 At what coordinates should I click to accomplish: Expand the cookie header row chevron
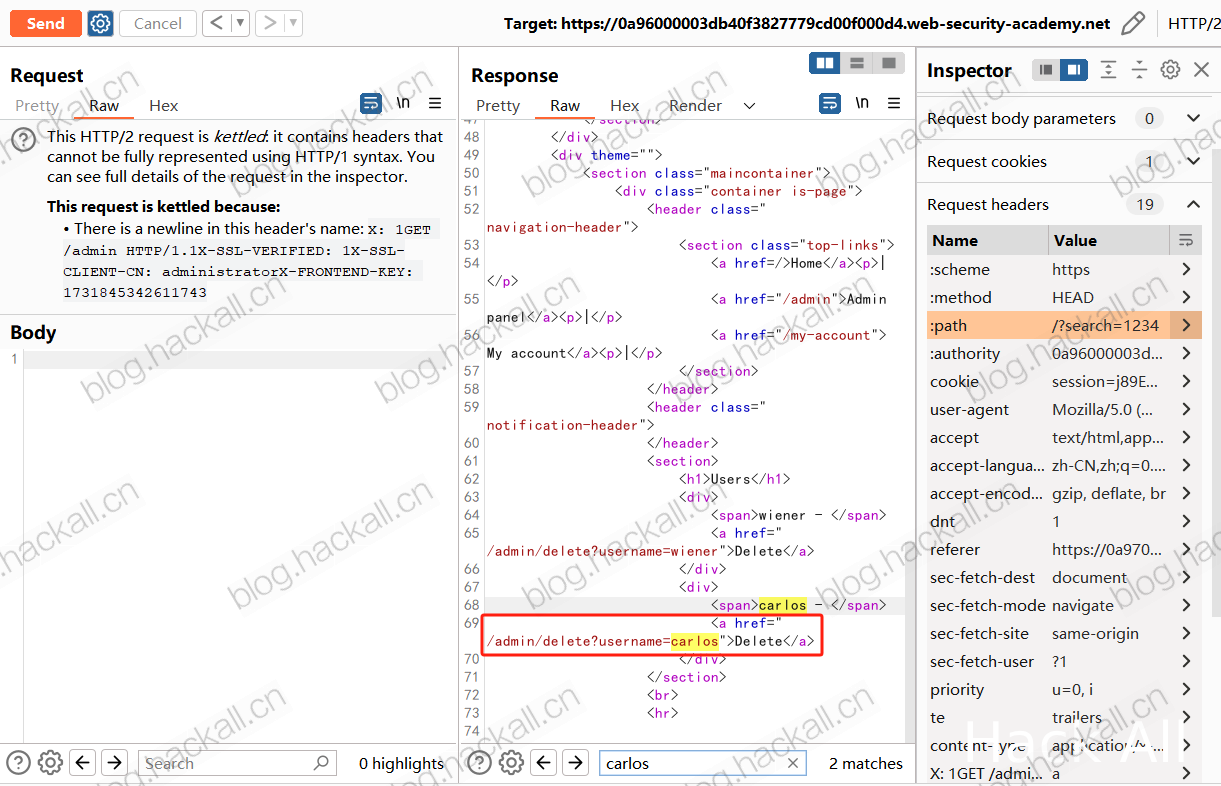tap(1186, 381)
